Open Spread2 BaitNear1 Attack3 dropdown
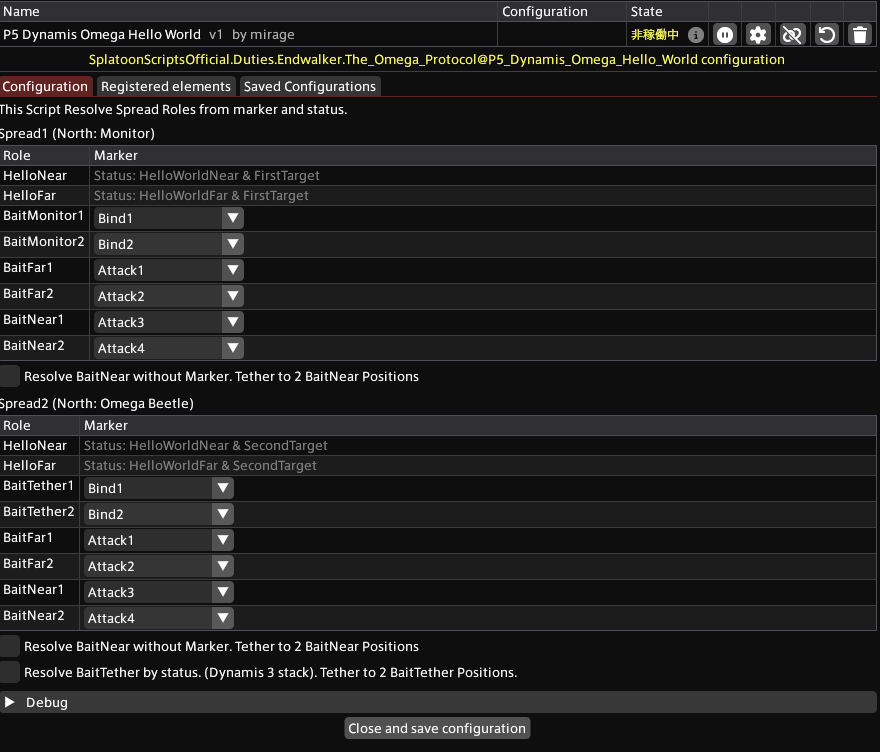 [159, 592]
